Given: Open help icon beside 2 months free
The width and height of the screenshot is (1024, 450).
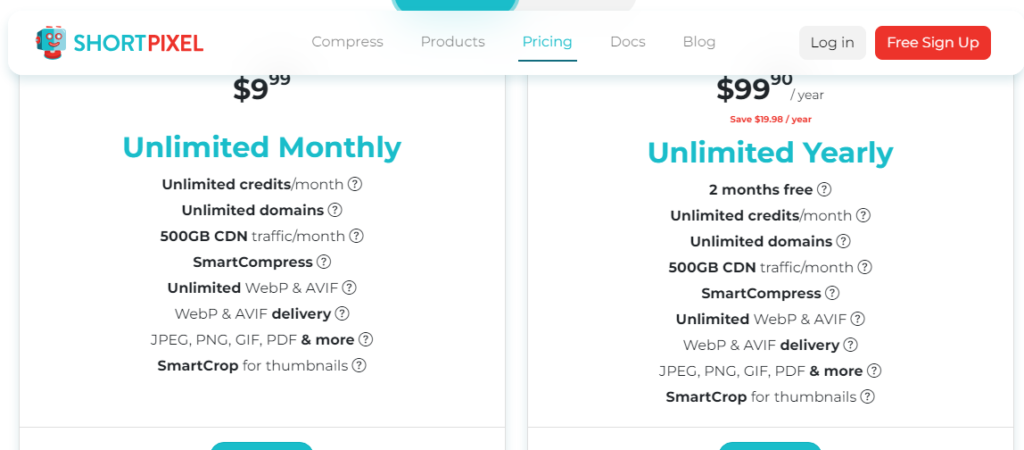Looking at the screenshot, I should pos(824,189).
